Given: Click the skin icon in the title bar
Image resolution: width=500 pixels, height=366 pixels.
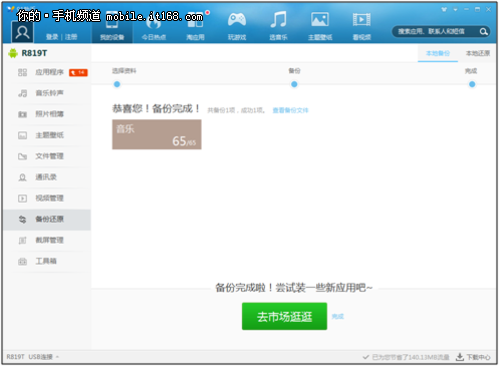Looking at the screenshot, I should tap(444, 9).
